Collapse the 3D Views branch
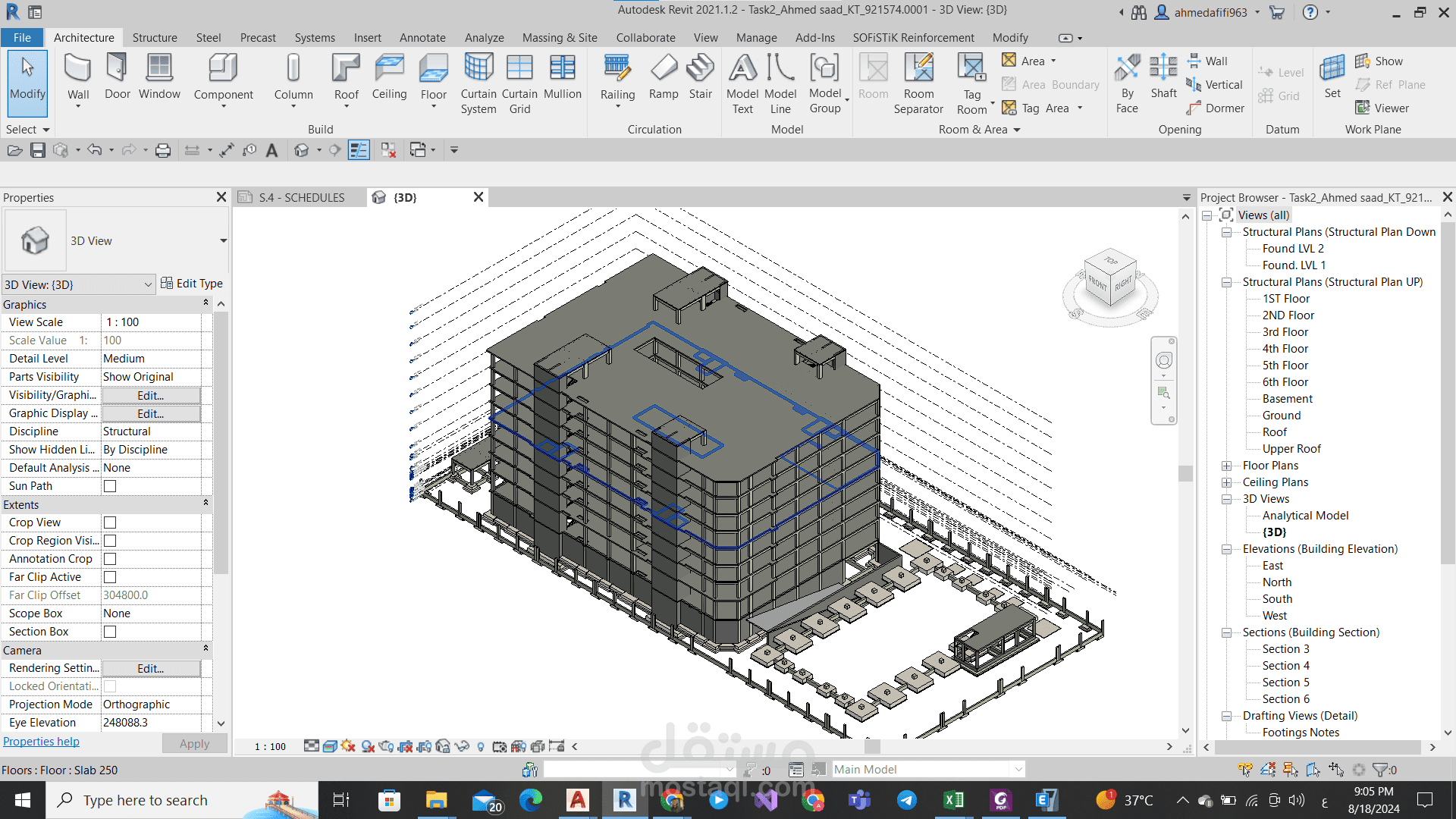Image resolution: width=1456 pixels, height=819 pixels. (1226, 499)
